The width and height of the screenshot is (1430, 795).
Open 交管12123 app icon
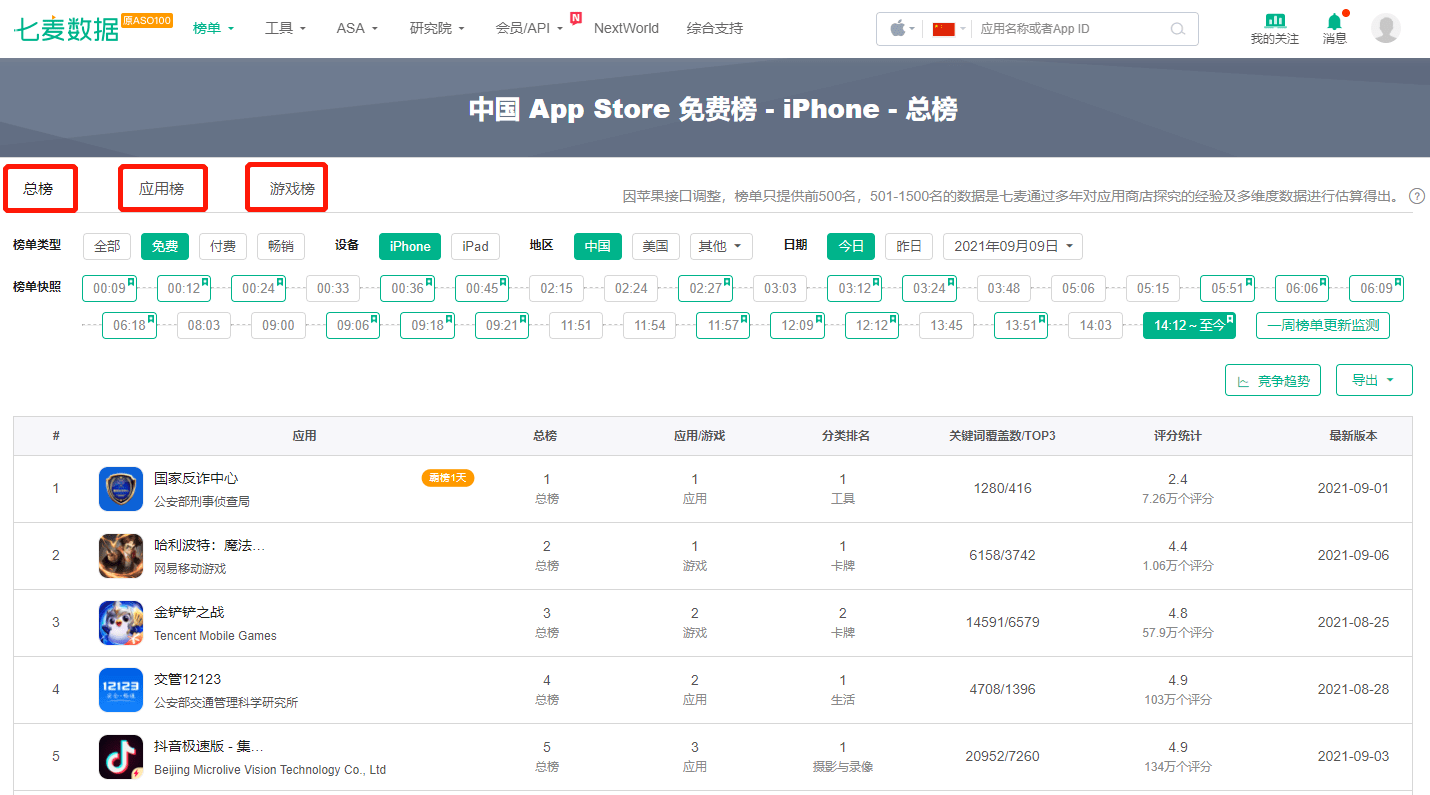click(121, 690)
